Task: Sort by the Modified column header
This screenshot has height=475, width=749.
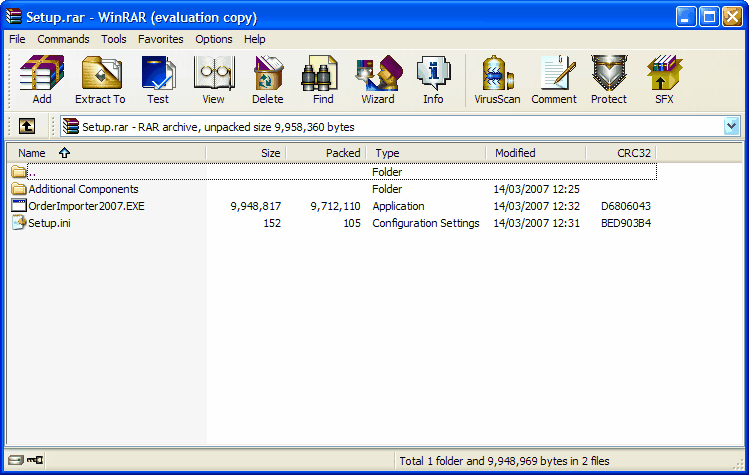Action: (x=536, y=153)
